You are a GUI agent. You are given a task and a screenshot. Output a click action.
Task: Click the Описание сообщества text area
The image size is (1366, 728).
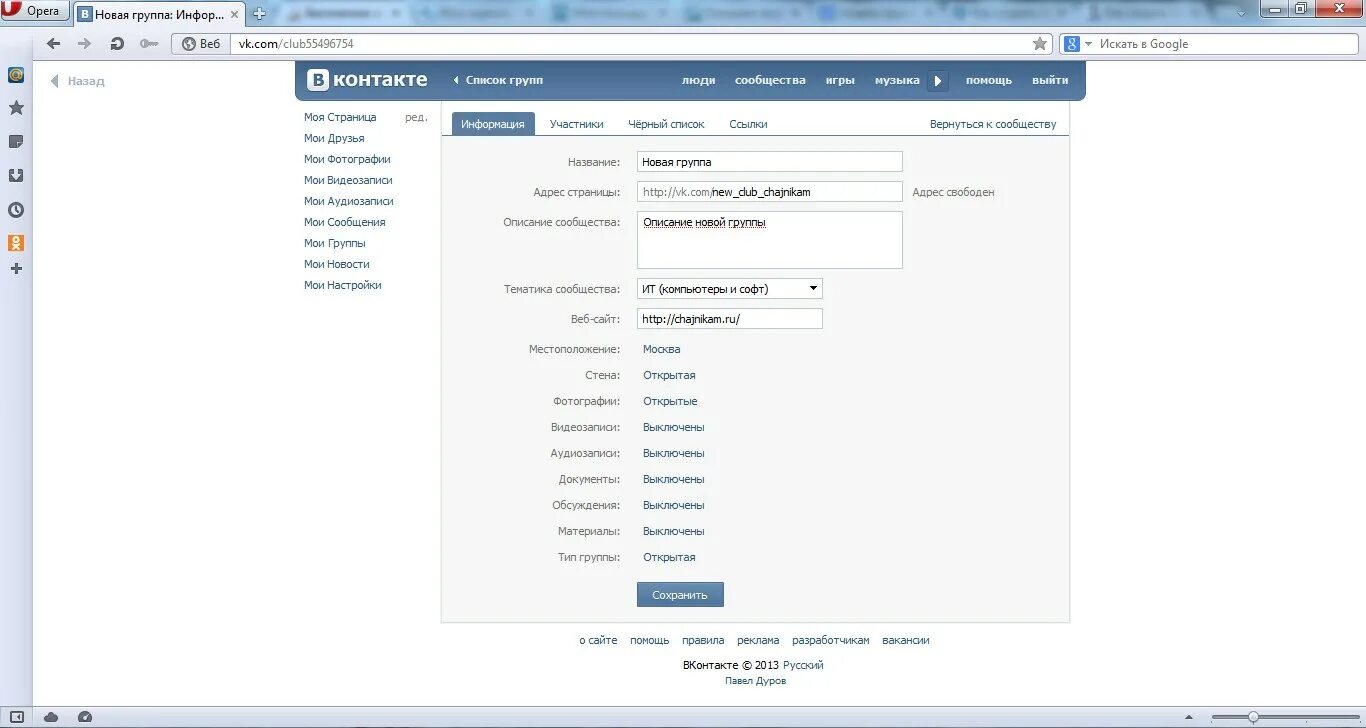[x=770, y=240]
